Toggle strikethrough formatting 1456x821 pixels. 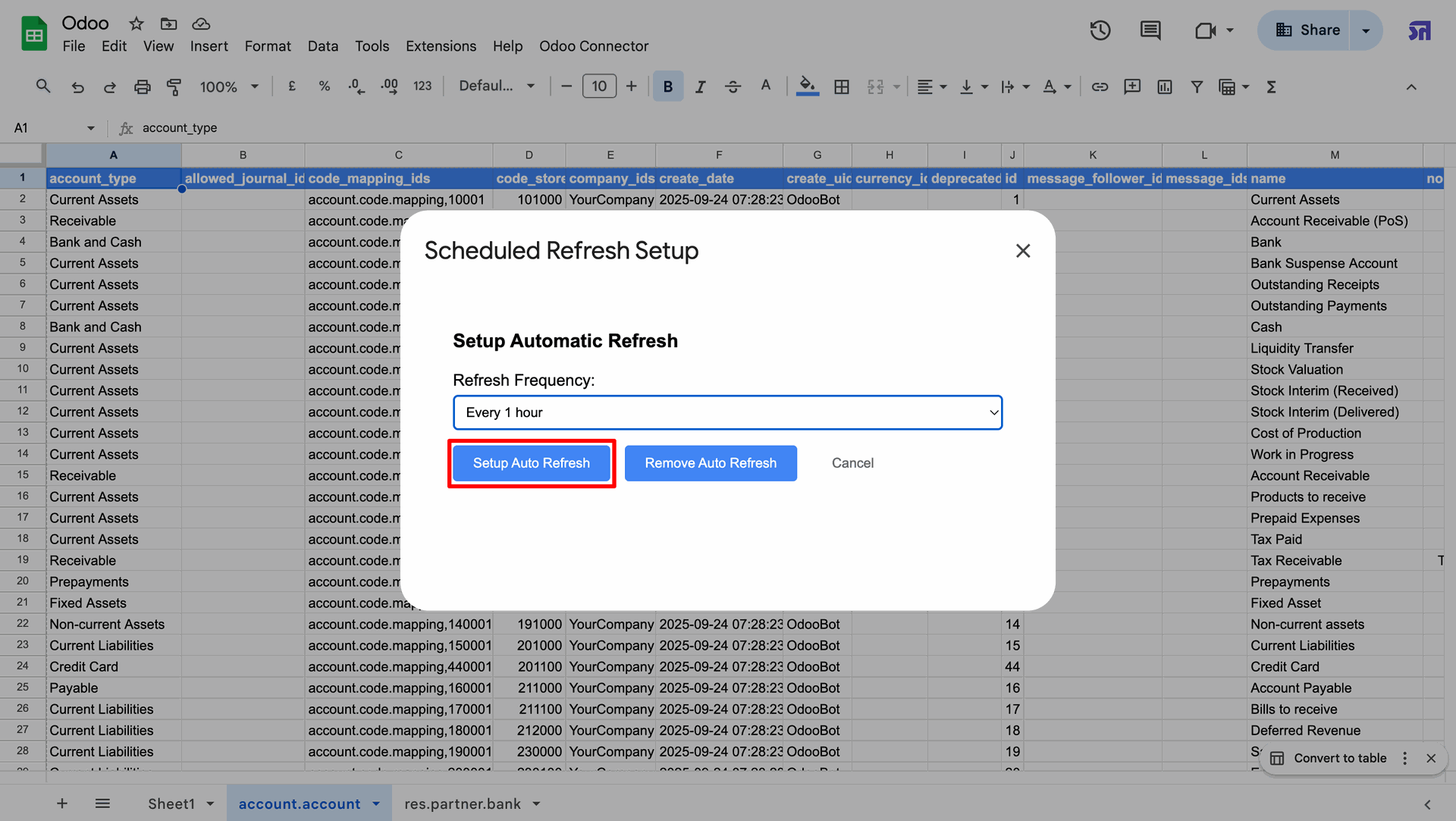(x=733, y=86)
